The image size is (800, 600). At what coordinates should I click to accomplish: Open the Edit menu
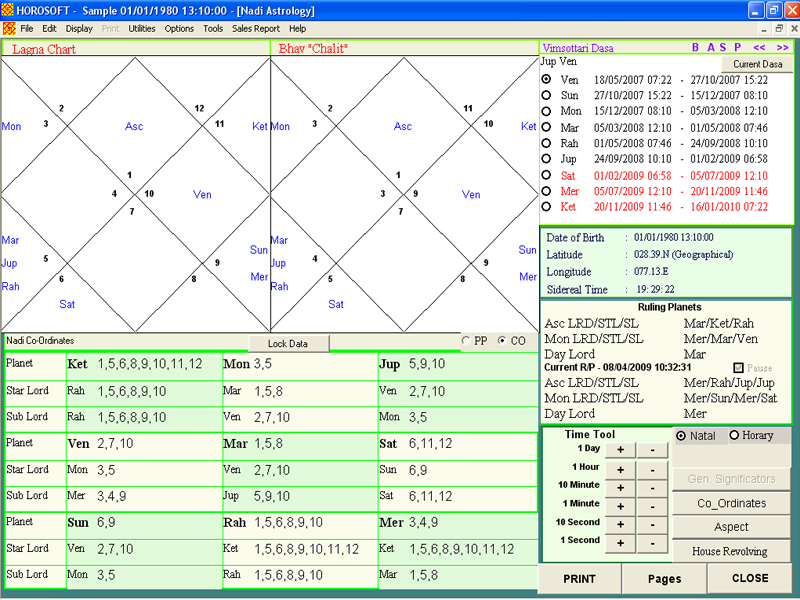(x=49, y=29)
